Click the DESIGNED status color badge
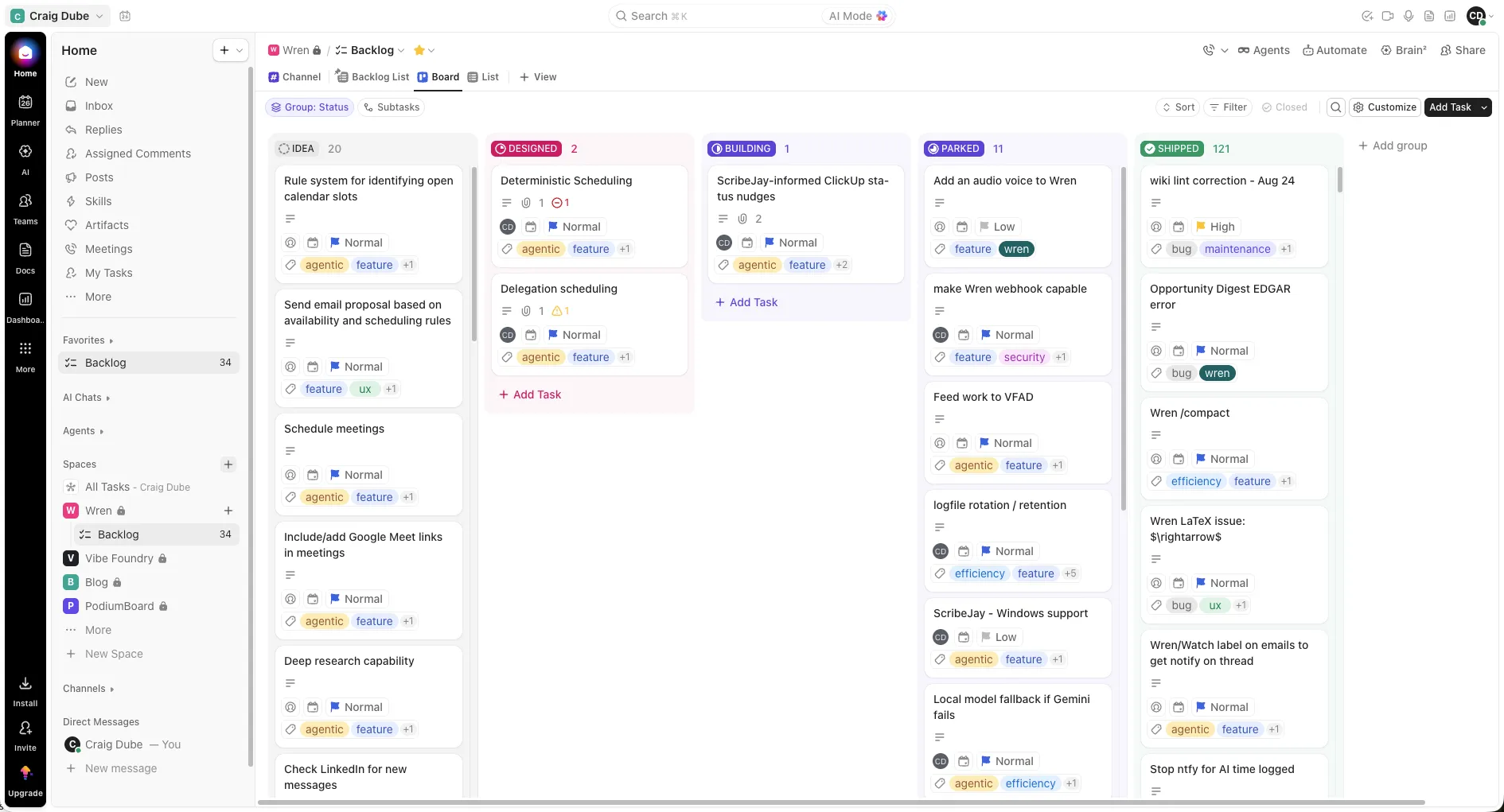1504x812 pixels. (527, 149)
